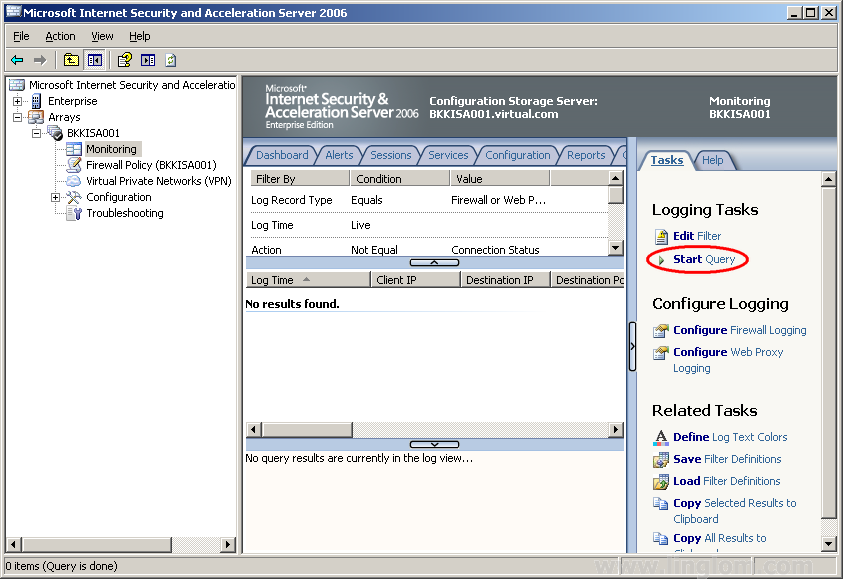Switch to the Dashboard tab

coord(282,155)
